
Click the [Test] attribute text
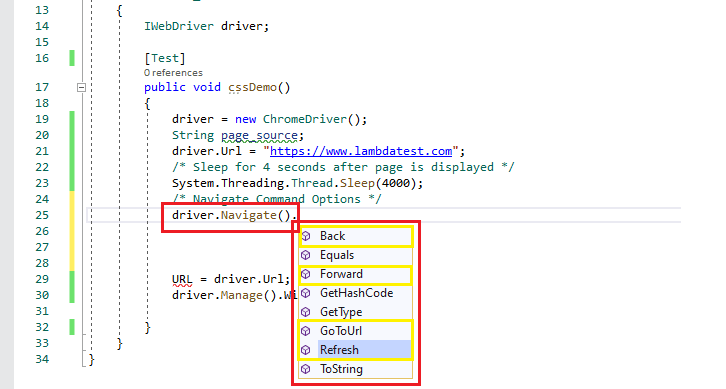click(165, 58)
